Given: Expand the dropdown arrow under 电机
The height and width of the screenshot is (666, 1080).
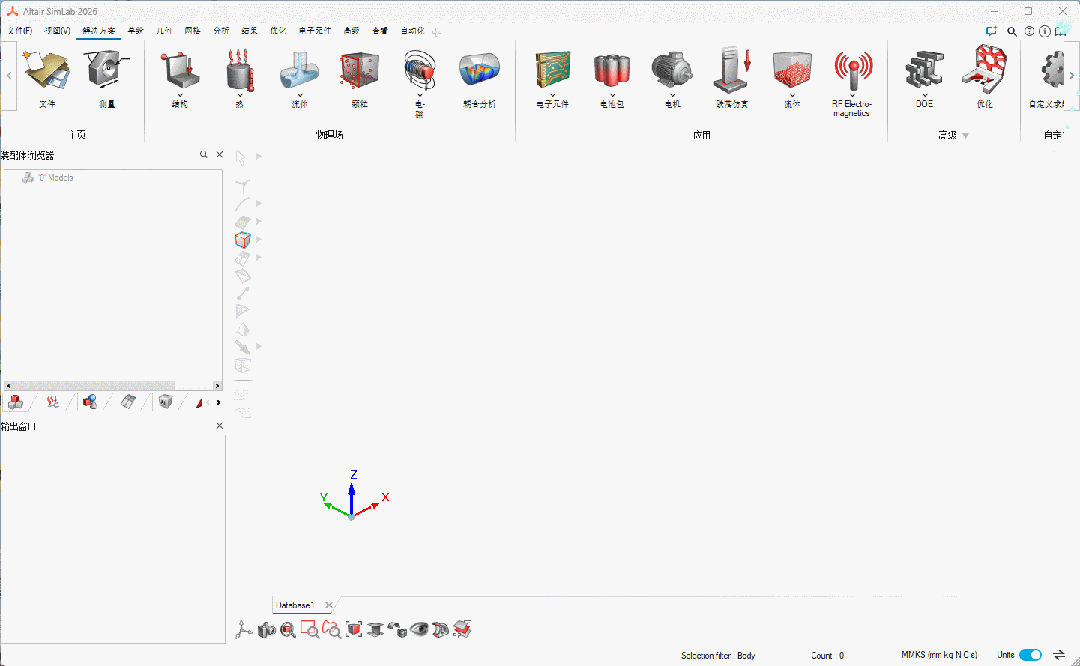Looking at the screenshot, I should click(672, 96).
